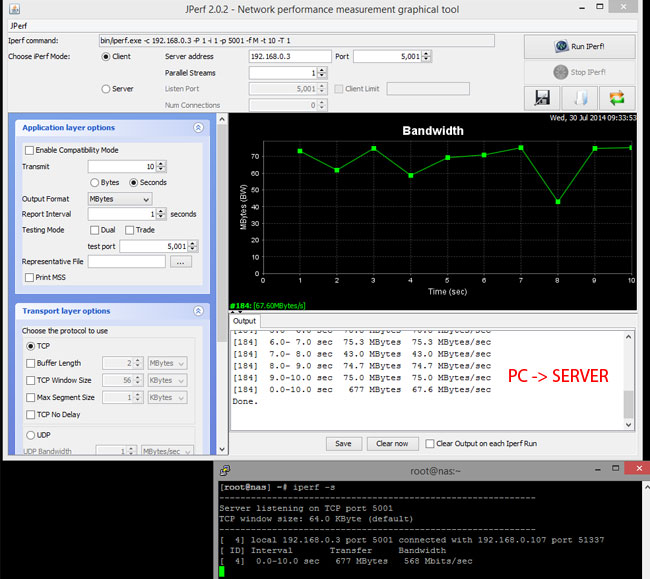Click 'Server listening on TCP port 5001' terminal line
Viewport: 650px width, 579px height.
pyautogui.click(x=306, y=508)
